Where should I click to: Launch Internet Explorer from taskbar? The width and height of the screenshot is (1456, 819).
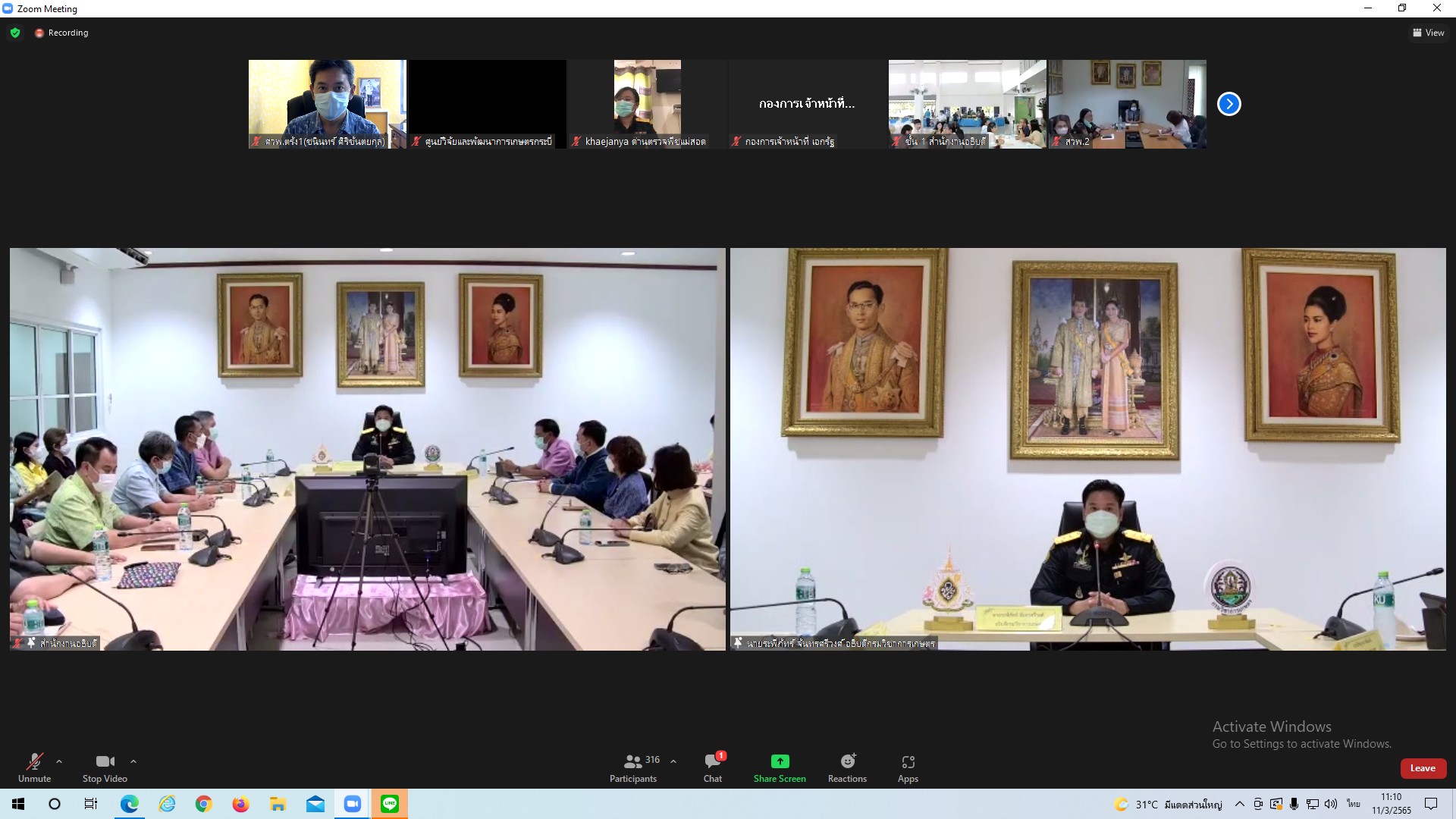[167, 804]
